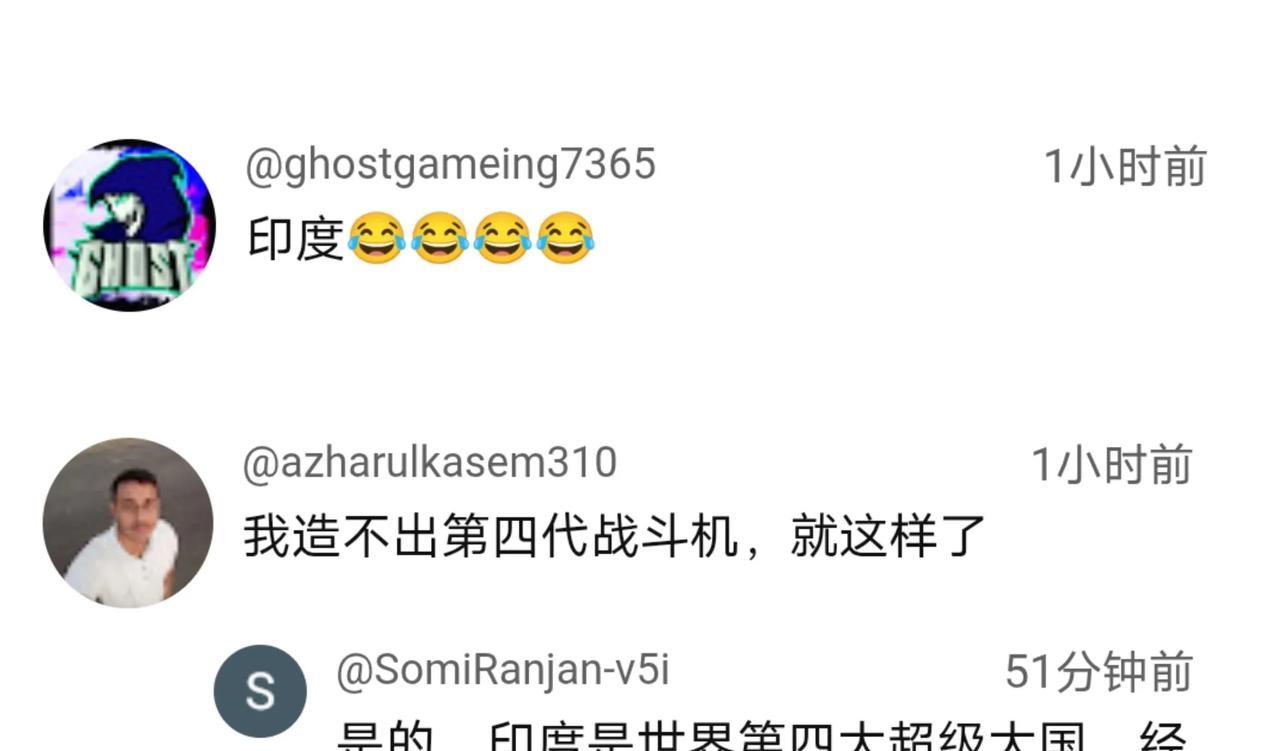Tap azharulkasem310's profile photo
The image size is (1280, 751).
128,523
